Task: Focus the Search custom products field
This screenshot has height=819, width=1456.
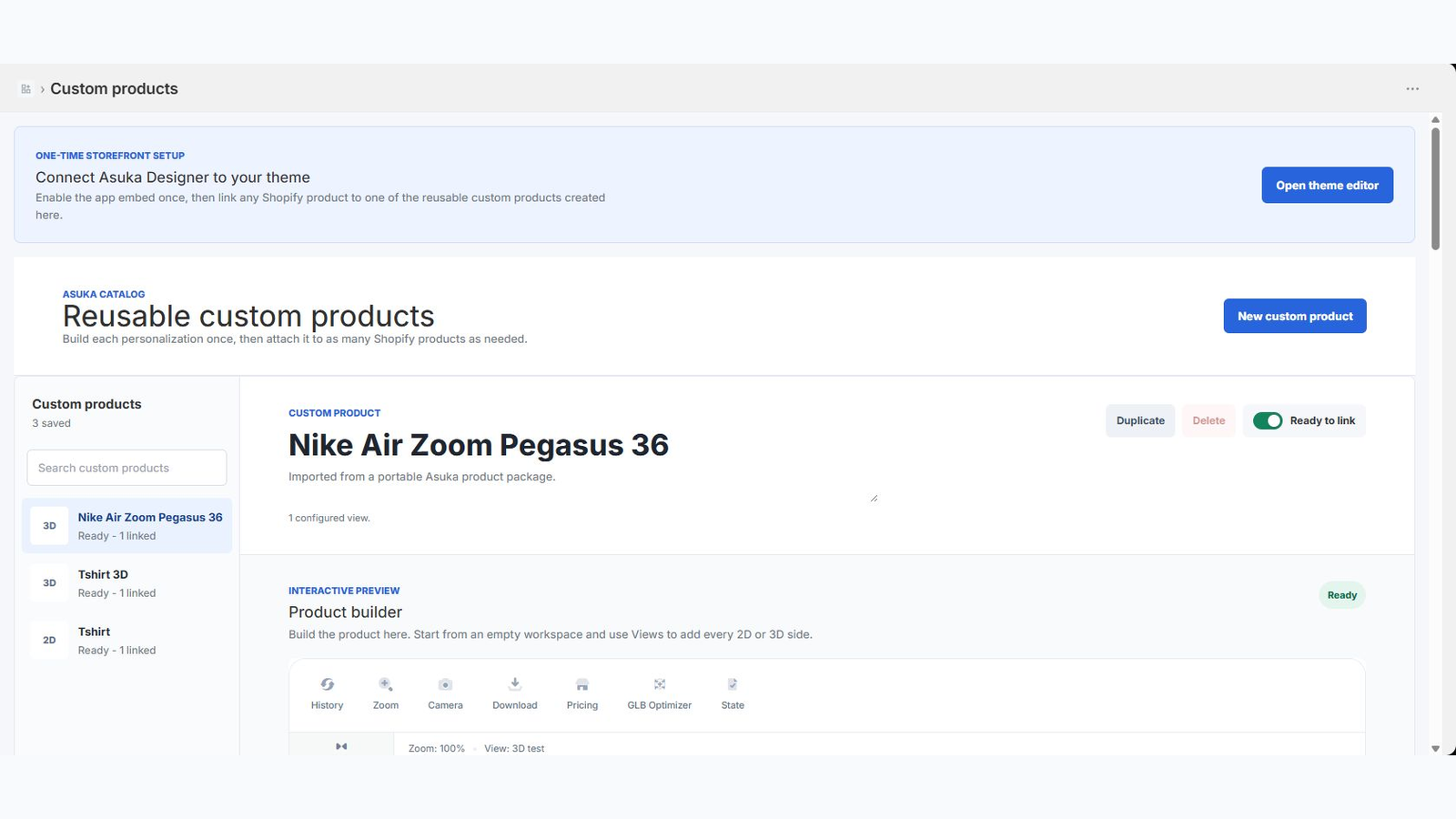Action: pos(126,468)
